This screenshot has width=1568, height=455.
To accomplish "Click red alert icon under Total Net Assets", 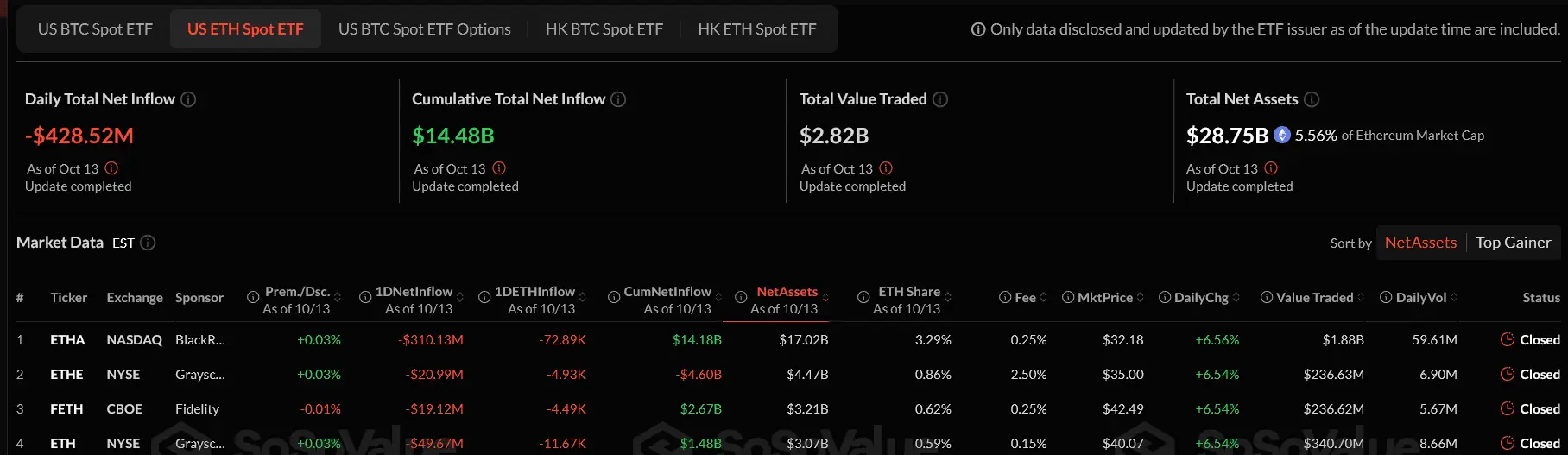I will coord(1271,168).
